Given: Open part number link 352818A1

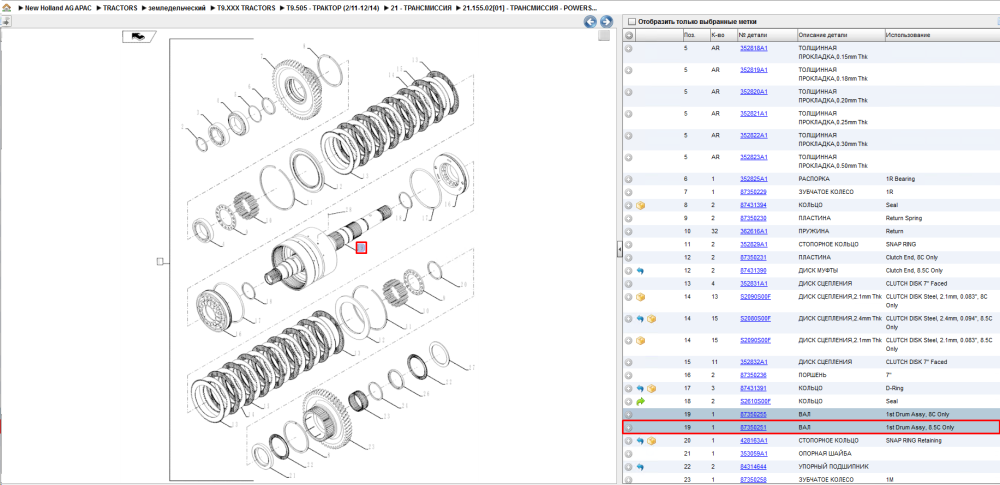Looking at the screenshot, I should click(753, 48).
